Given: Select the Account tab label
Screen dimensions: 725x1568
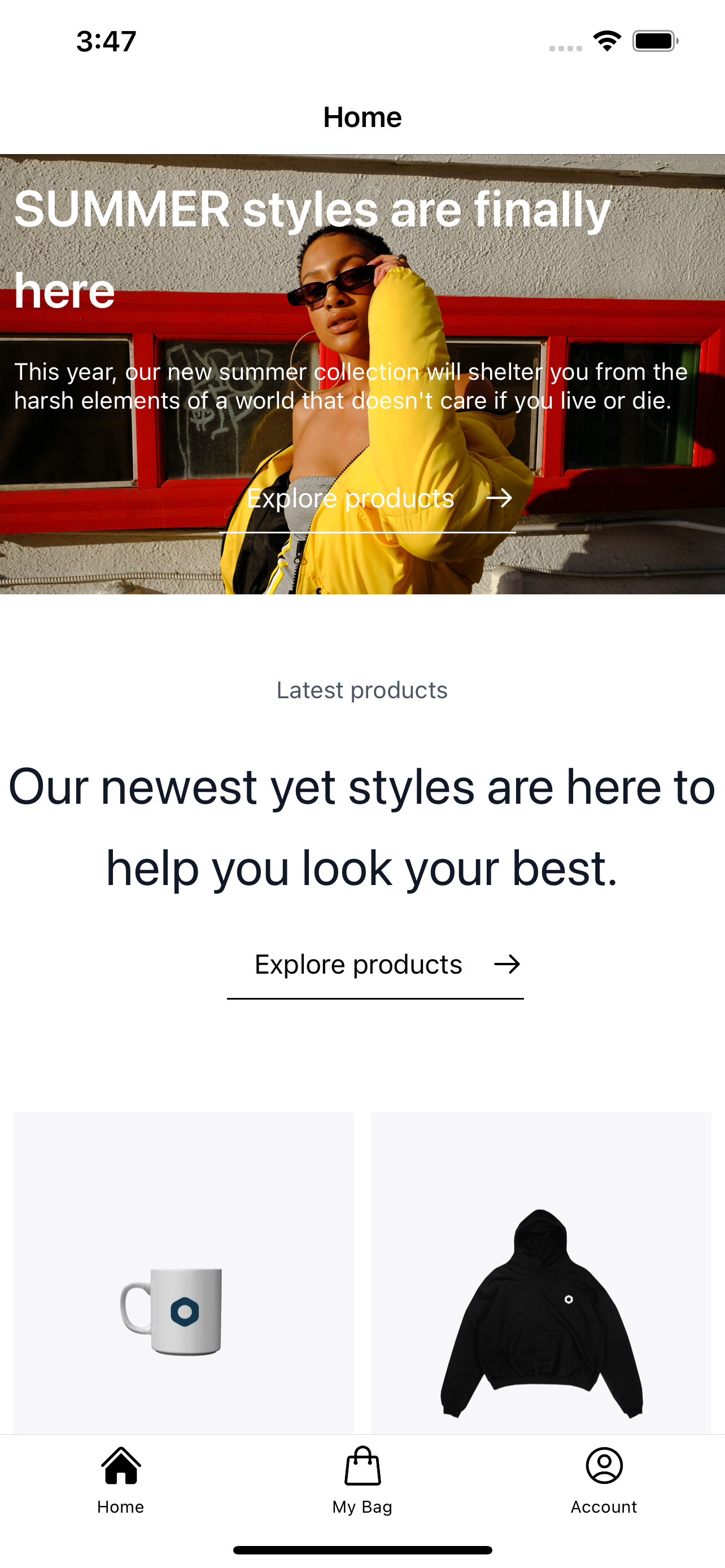Looking at the screenshot, I should tap(604, 1507).
